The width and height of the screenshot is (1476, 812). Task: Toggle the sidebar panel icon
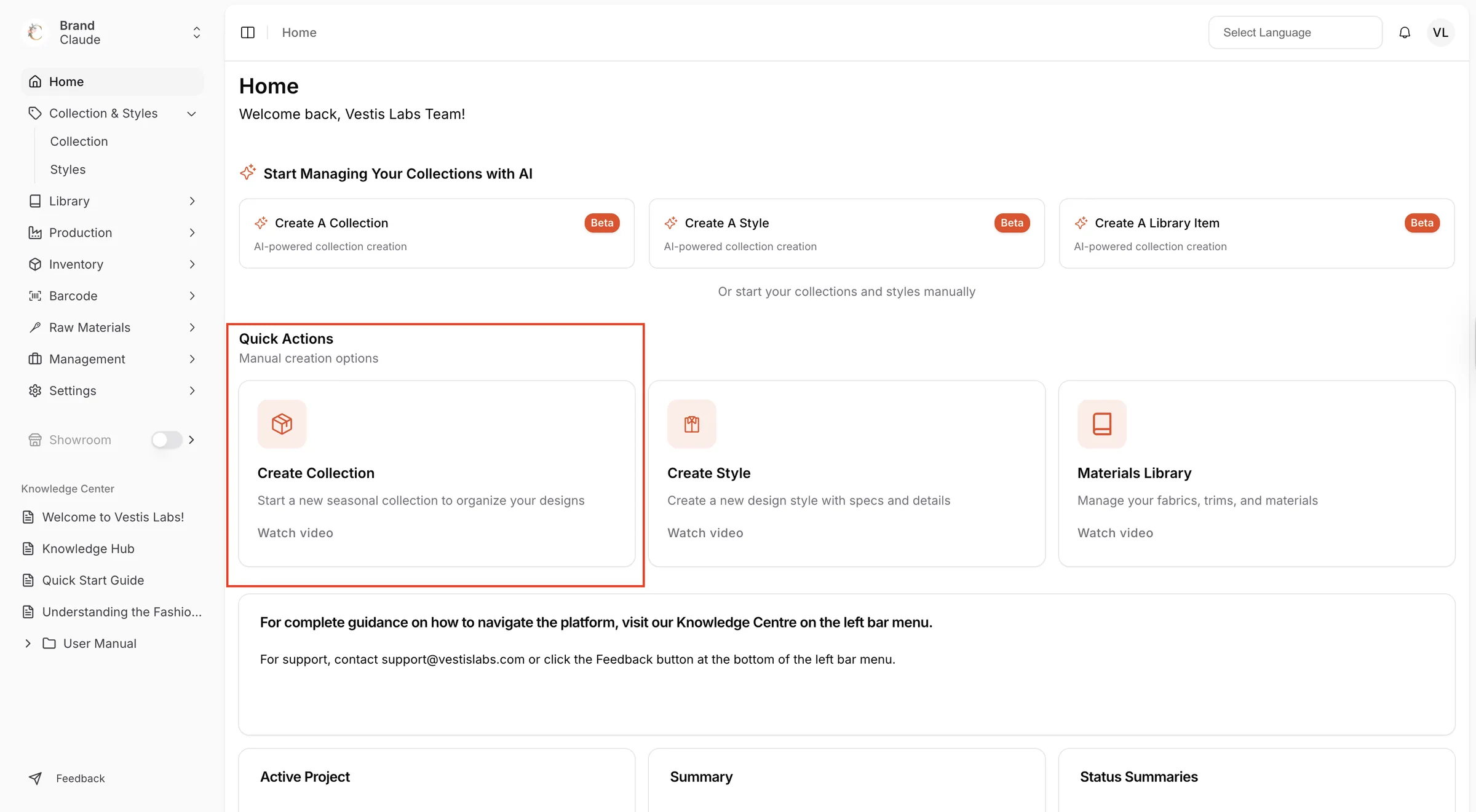[x=248, y=33]
